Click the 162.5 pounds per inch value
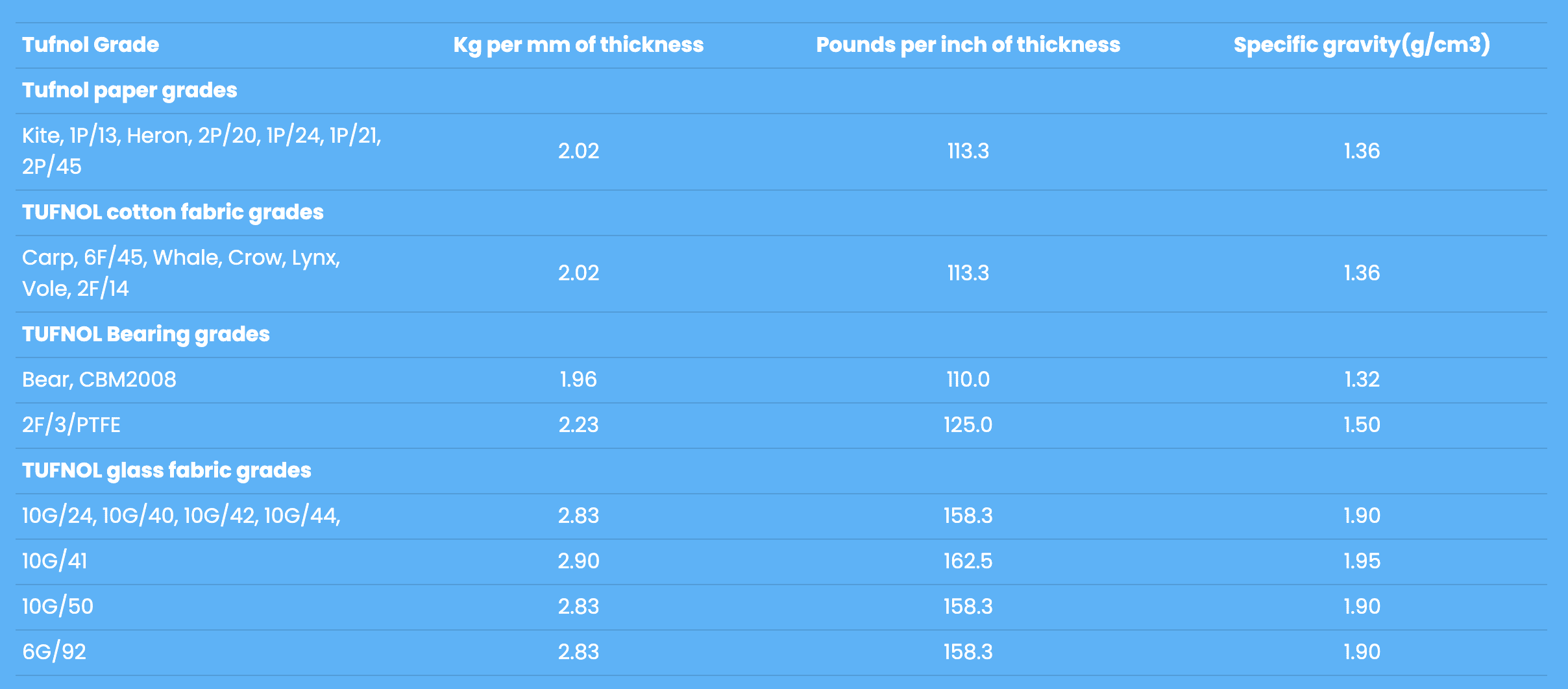 coord(968,561)
